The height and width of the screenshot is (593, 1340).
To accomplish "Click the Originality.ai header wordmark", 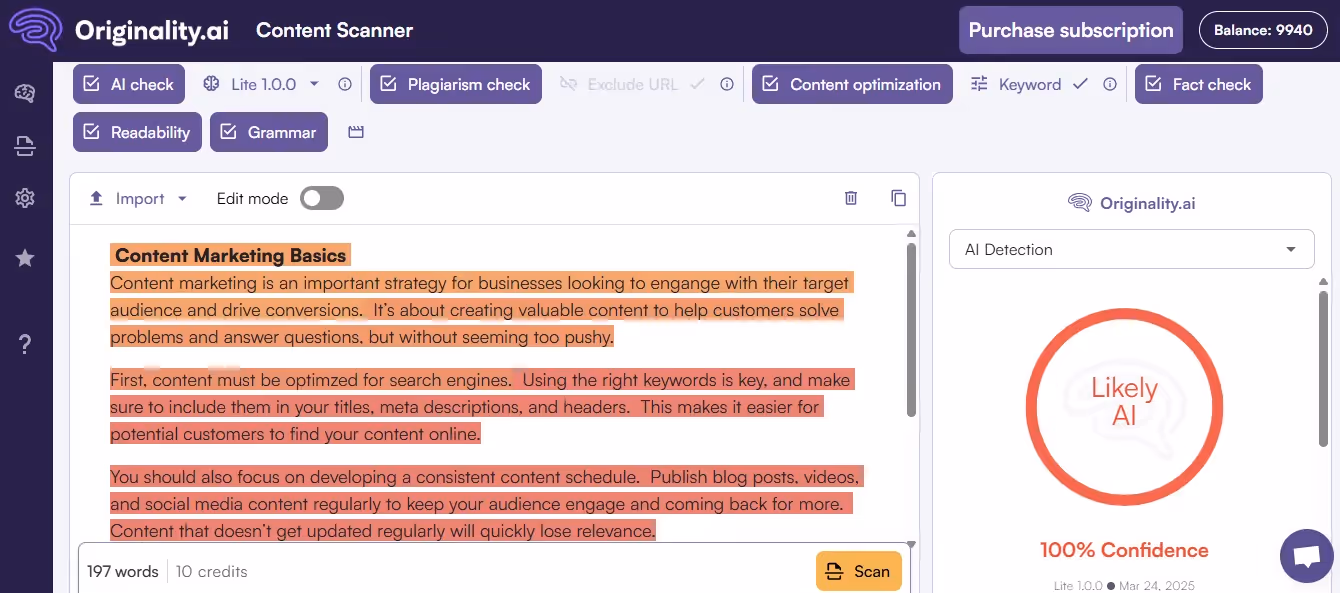I will coord(152,31).
